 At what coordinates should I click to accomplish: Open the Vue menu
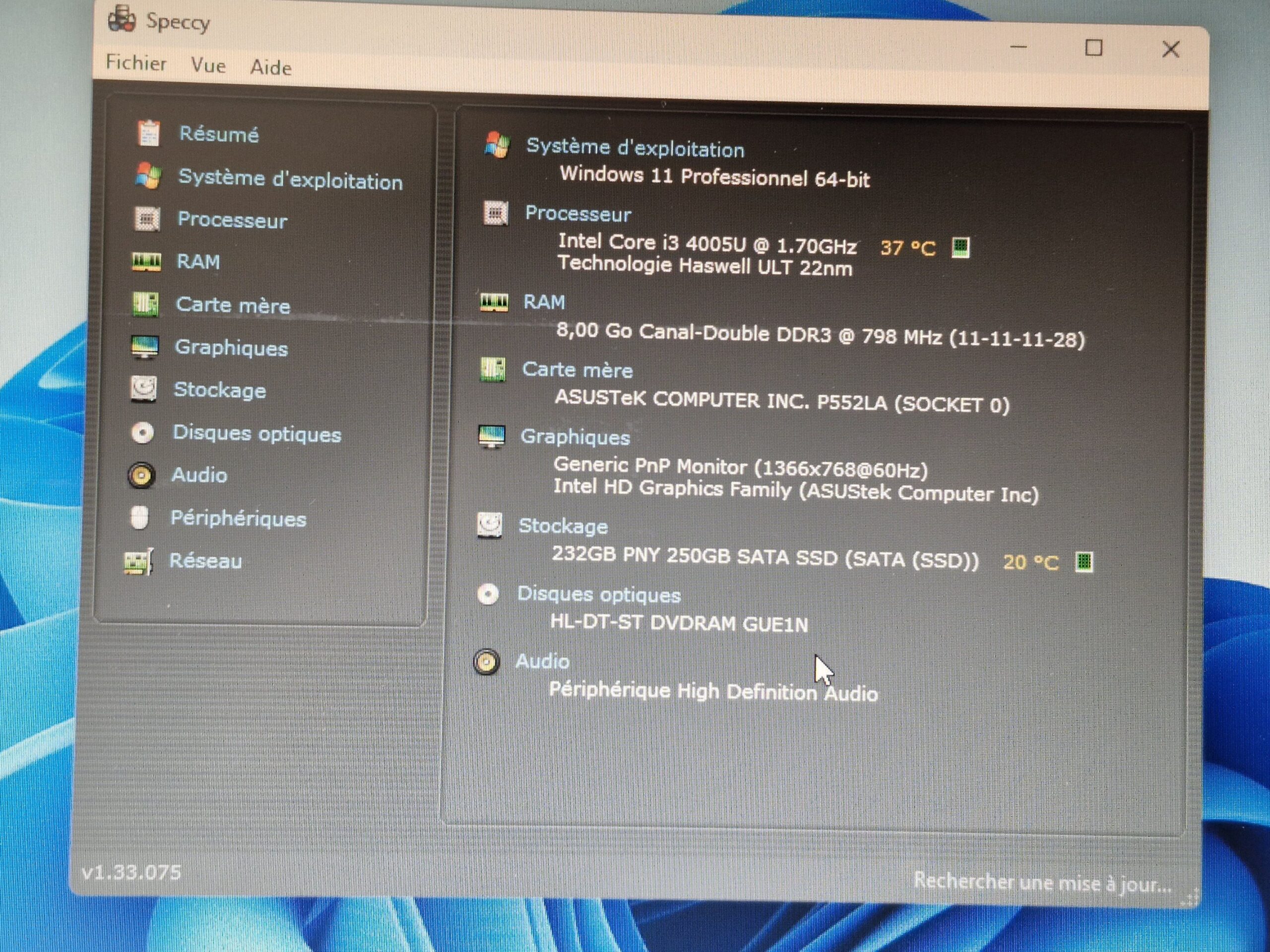tap(208, 65)
